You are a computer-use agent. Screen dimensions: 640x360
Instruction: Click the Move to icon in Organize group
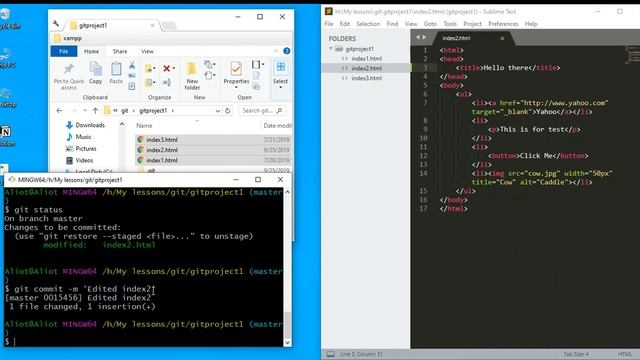click(x=149, y=68)
